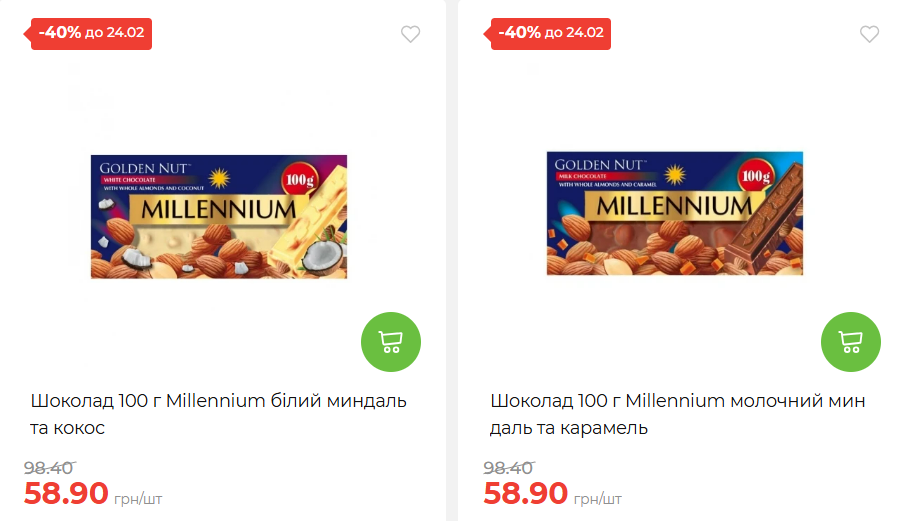The image size is (900, 521).
Task: Click the 58.90 price of milk chocolate
Action: pyautogui.click(x=526, y=493)
